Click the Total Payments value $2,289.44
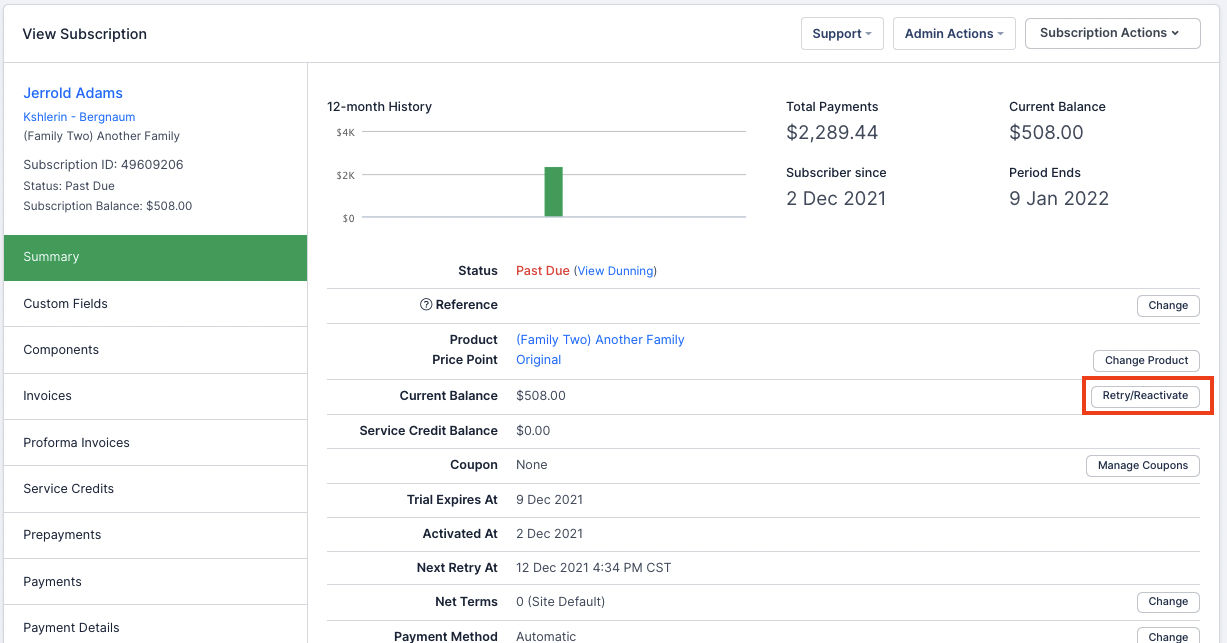This screenshot has width=1227, height=643. point(832,133)
